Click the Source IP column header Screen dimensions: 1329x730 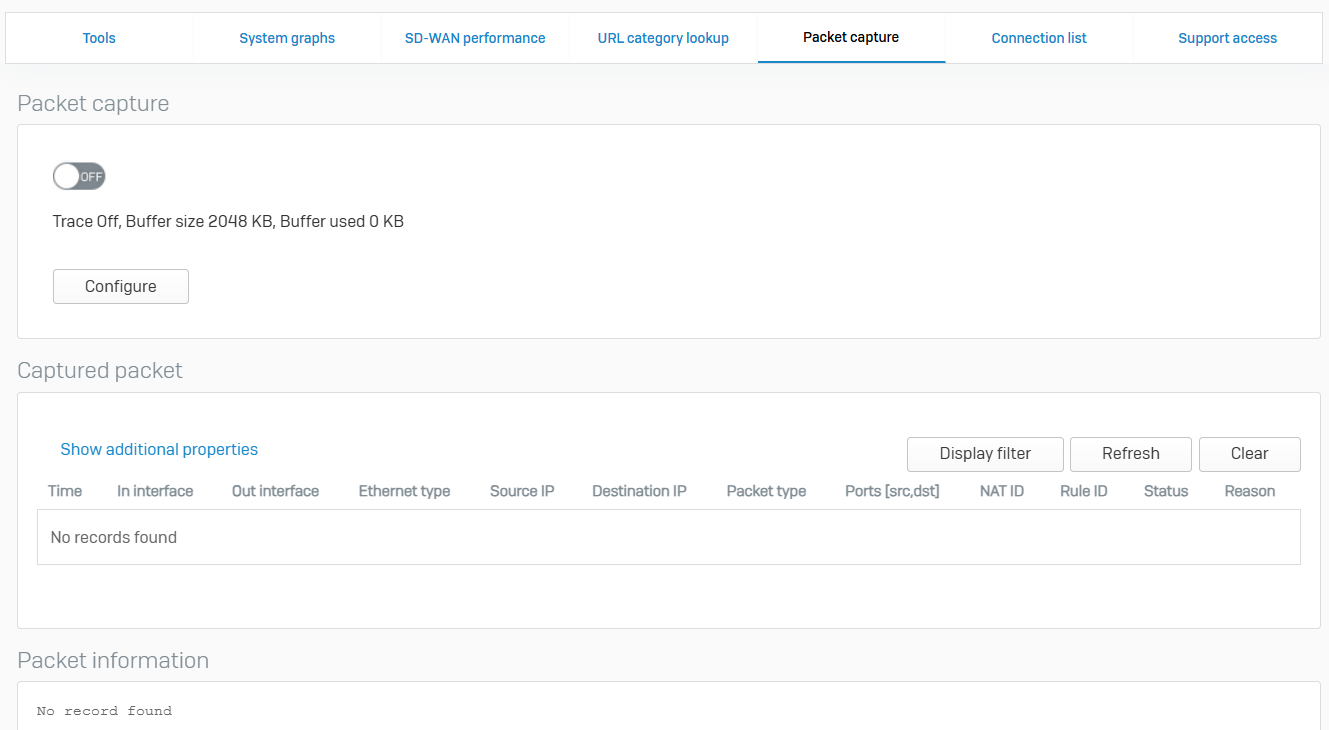(522, 491)
